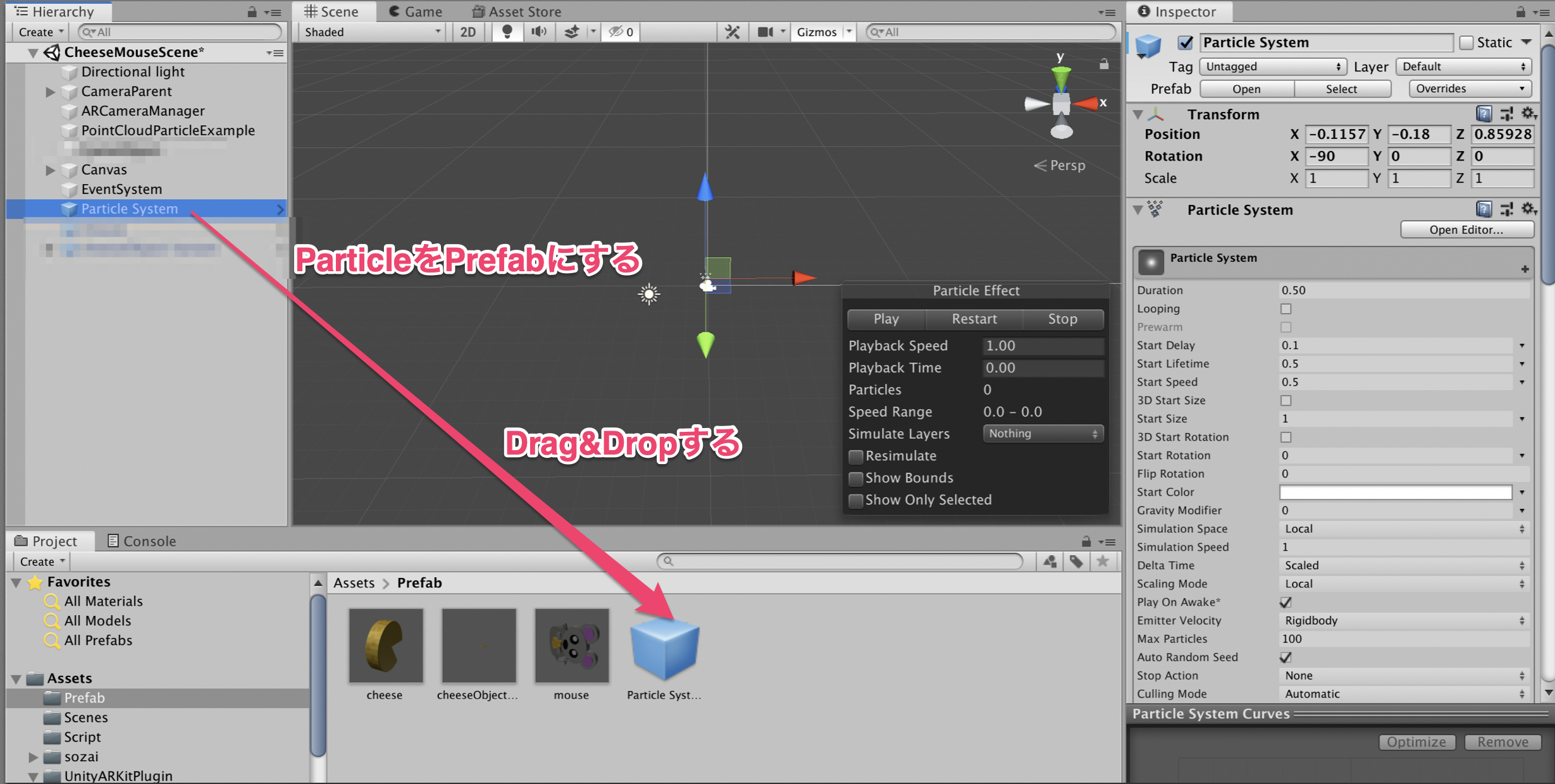
Task: Click the Hierarchy panel lock icon
Action: click(252, 11)
